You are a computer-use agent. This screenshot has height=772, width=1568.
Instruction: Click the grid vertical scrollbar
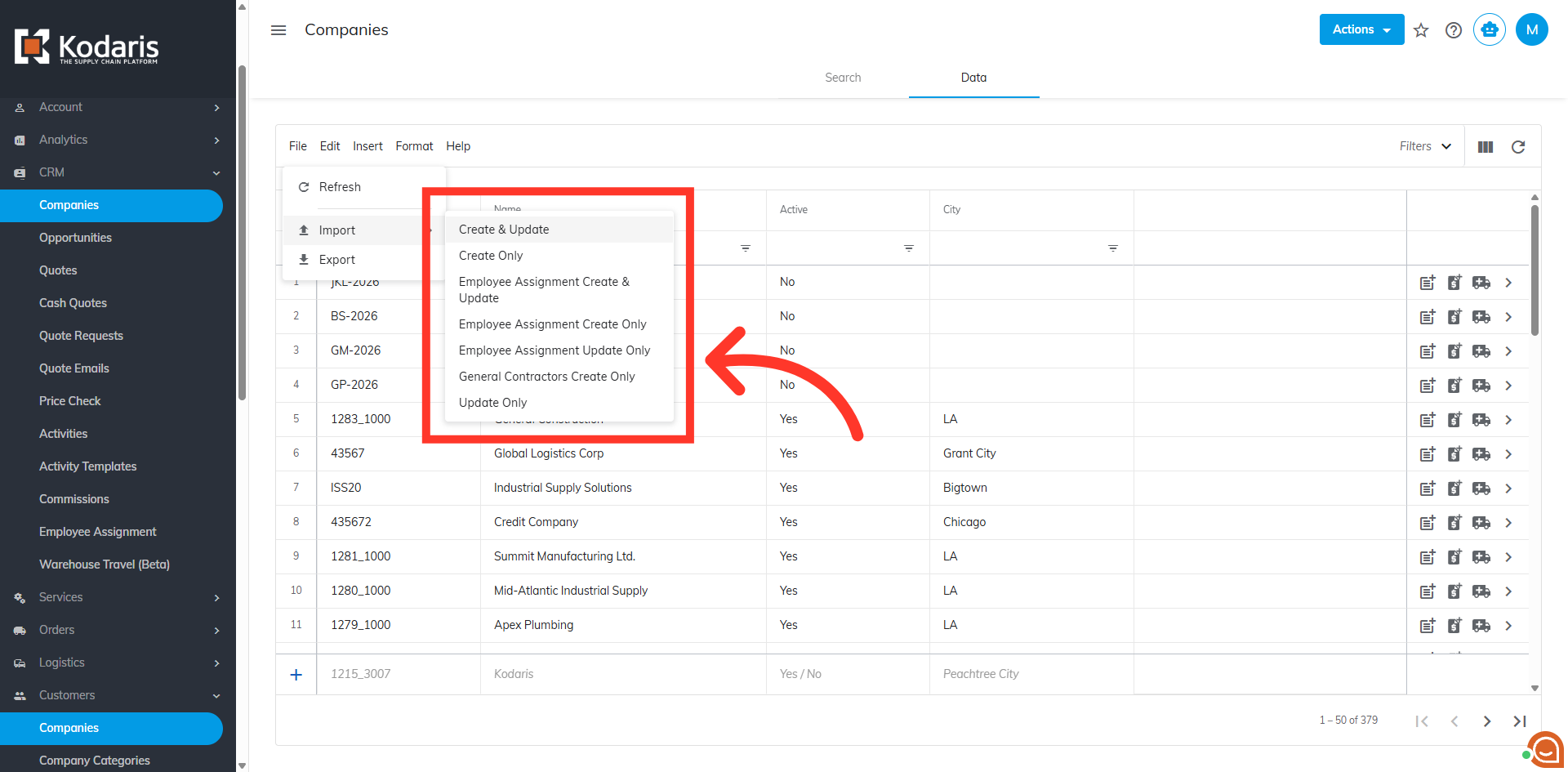[1535, 270]
